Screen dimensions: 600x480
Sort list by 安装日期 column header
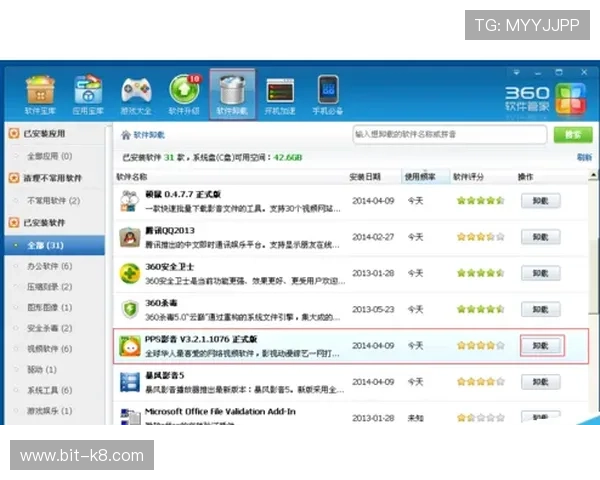click(365, 176)
